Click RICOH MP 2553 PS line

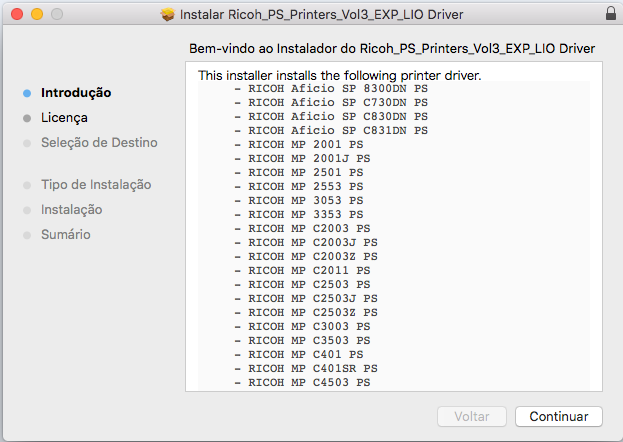299,186
